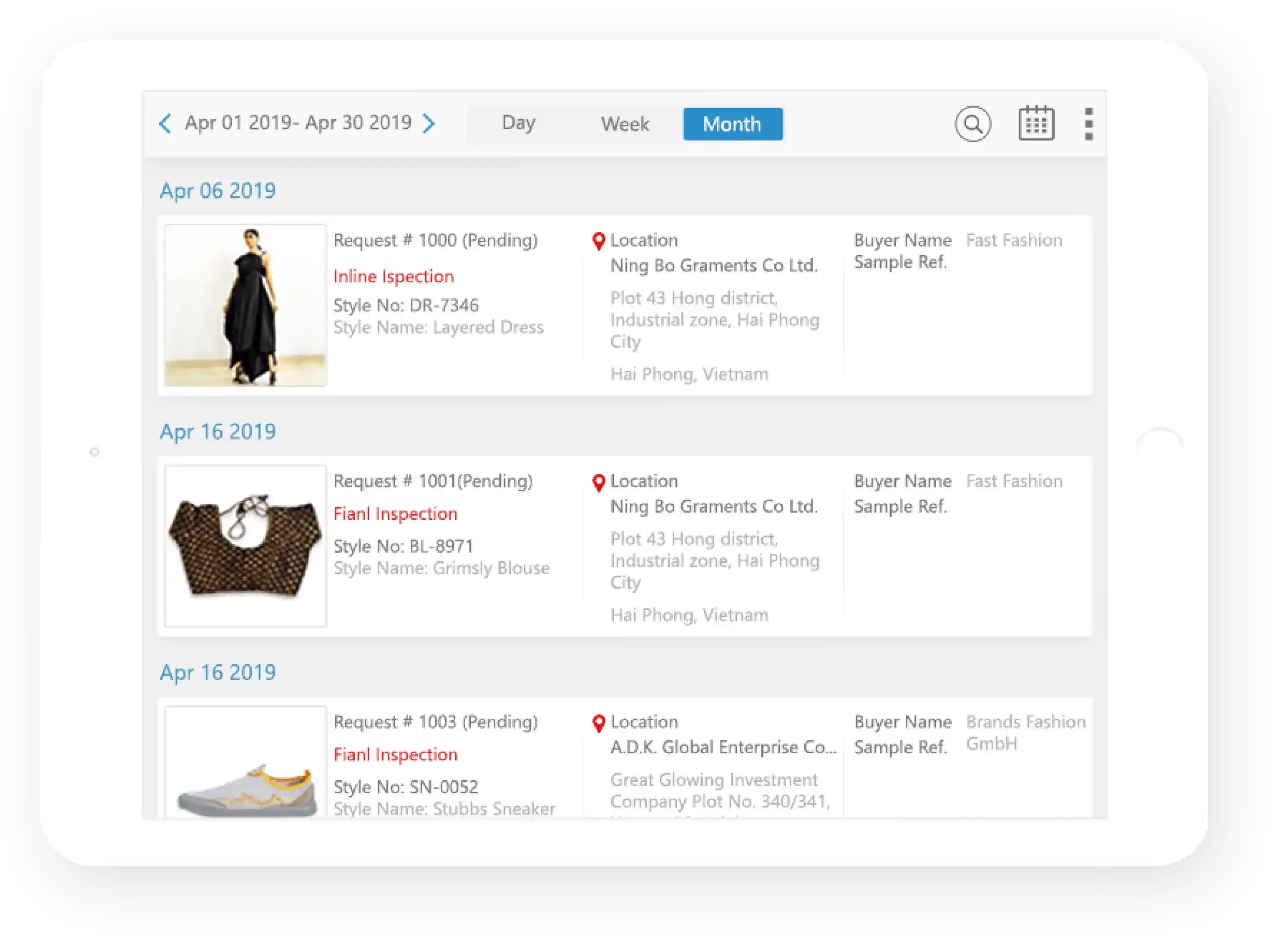This screenshot has height=948, width=1288.
Task: Click the Apr 06 2019 date header
Action: [218, 190]
